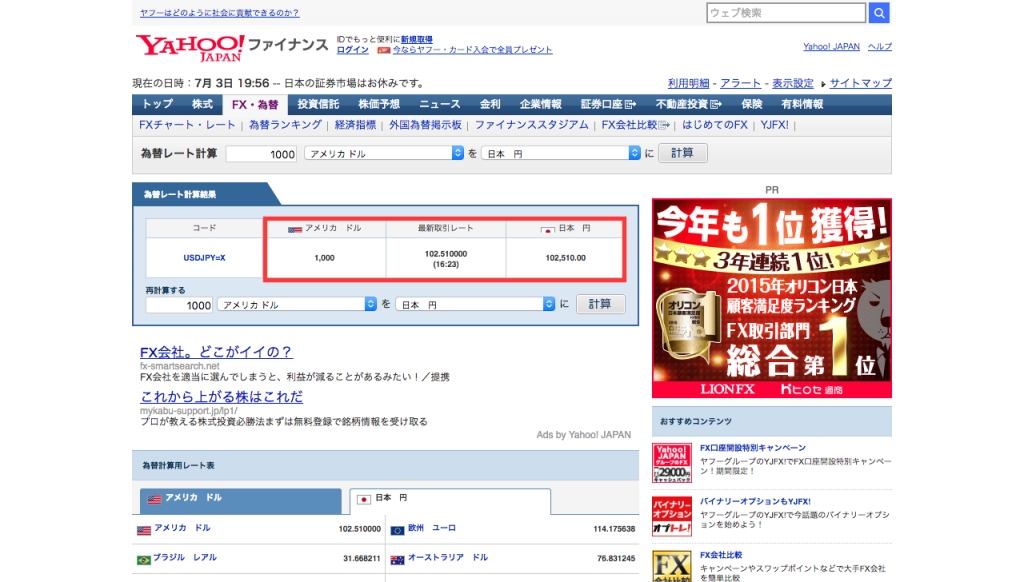Click the recalculate amount input field
Viewport: 1024px width, 582px height.
click(x=179, y=305)
